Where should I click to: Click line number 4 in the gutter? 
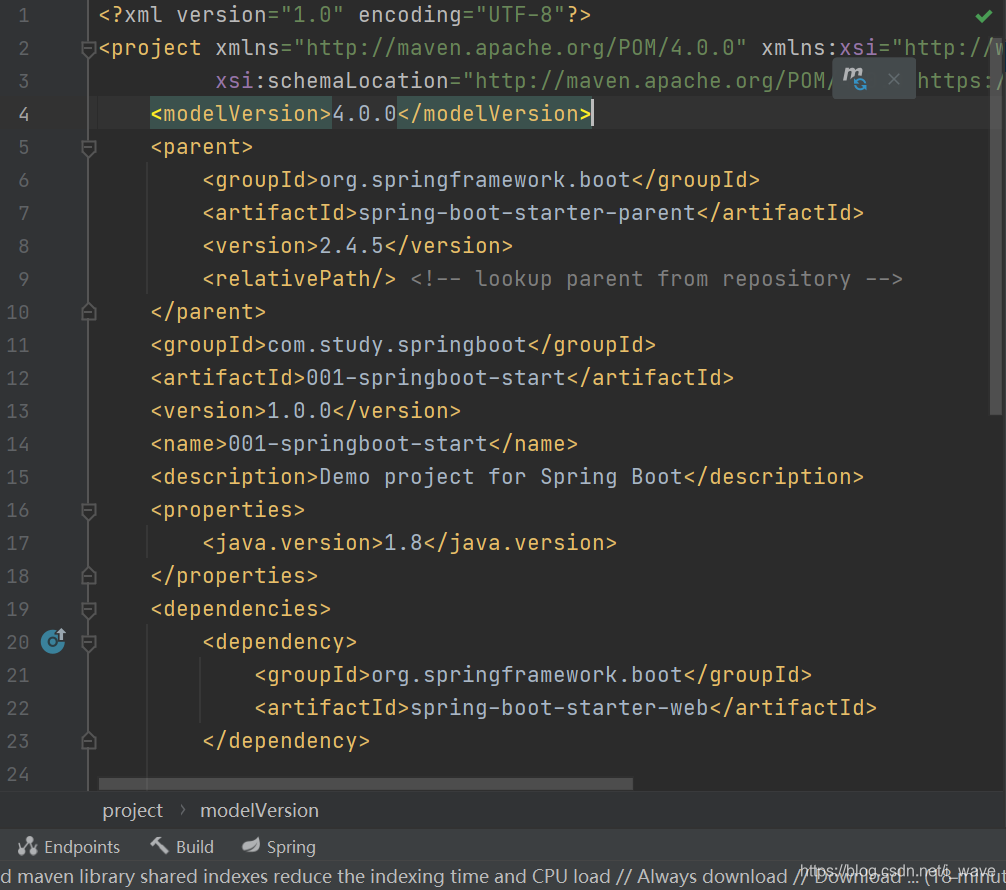coord(24,114)
